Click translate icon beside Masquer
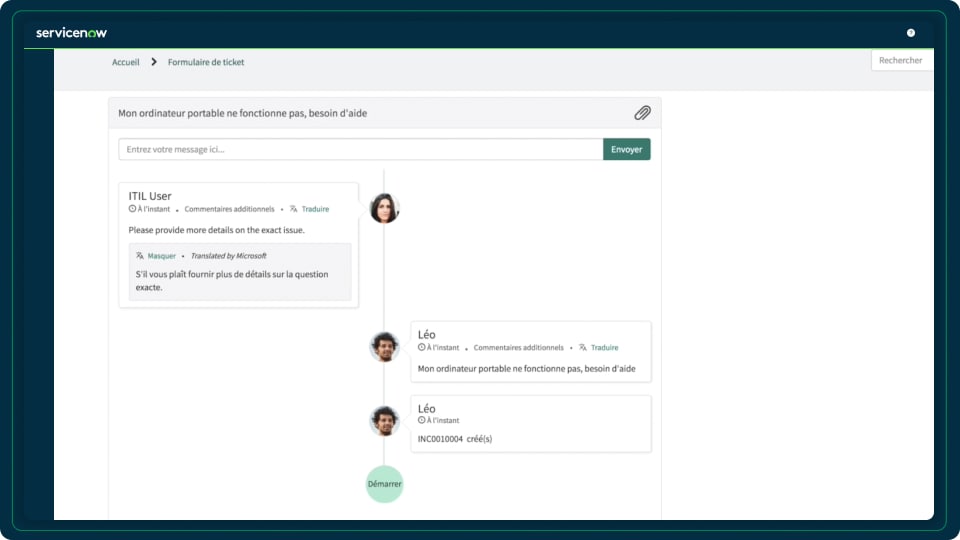Image resolution: width=960 pixels, height=540 pixels. click(x=140, y=256)
